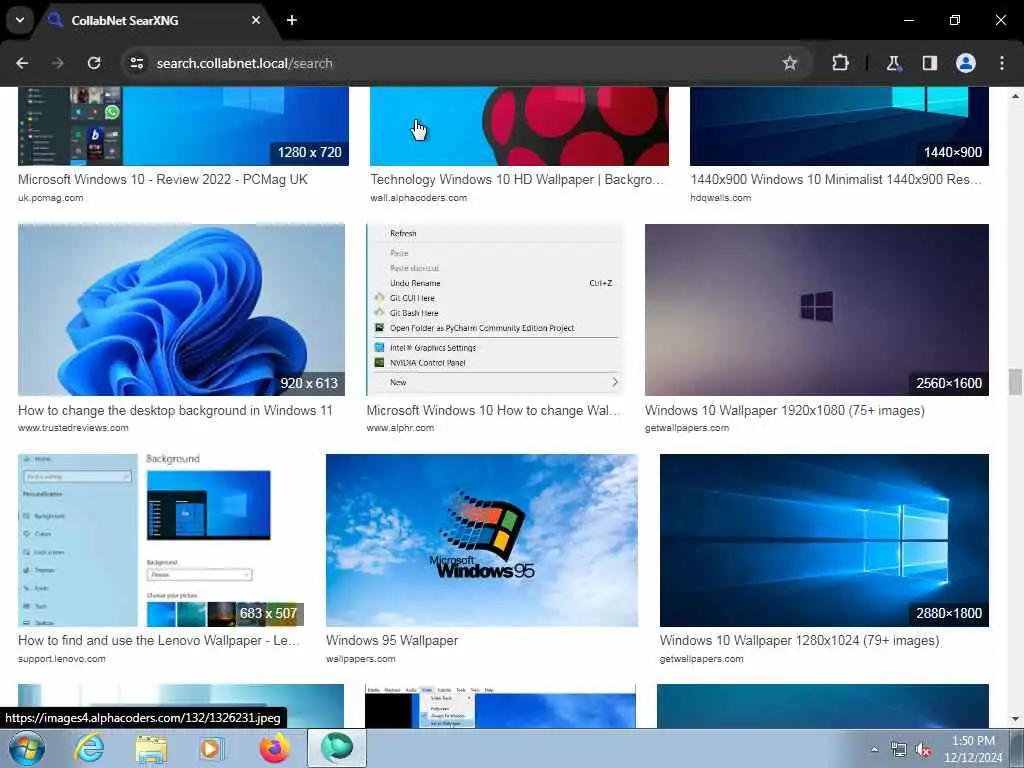Open the dark 2560×1600 Windows logo image
The image size is (1024, 768).
click(816, 310)
